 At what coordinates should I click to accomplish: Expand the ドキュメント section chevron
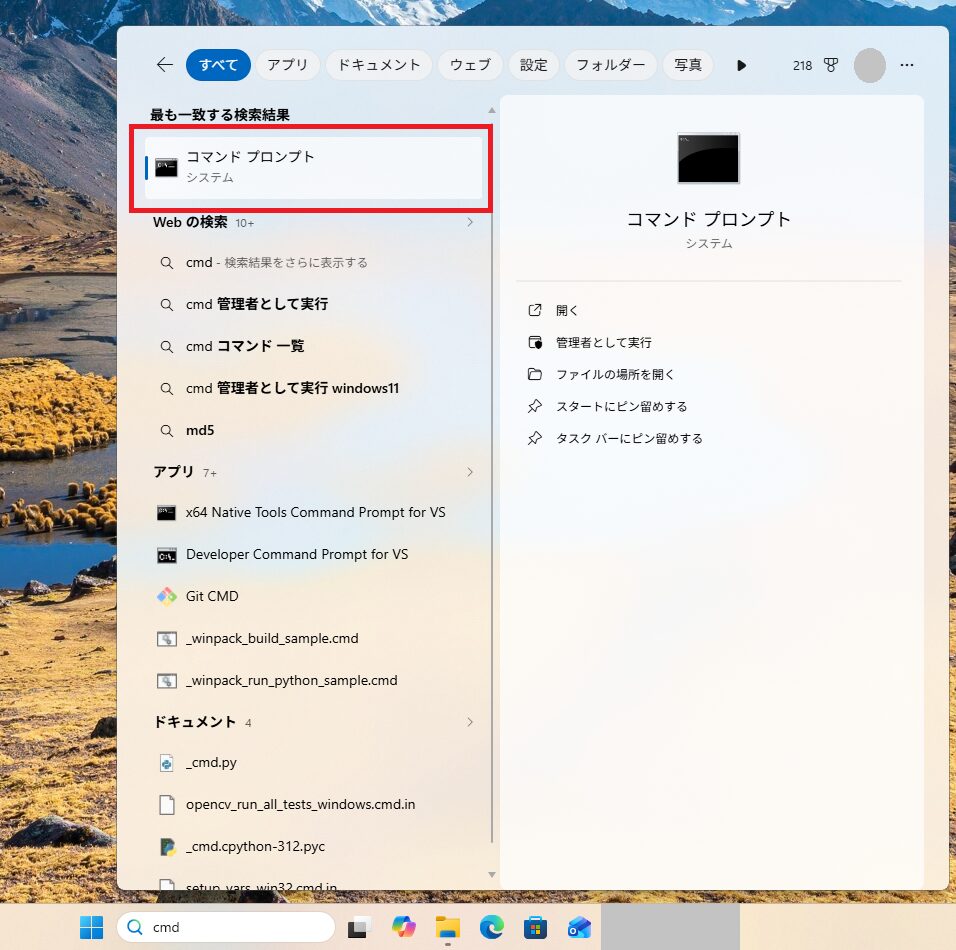click(470, 722)
